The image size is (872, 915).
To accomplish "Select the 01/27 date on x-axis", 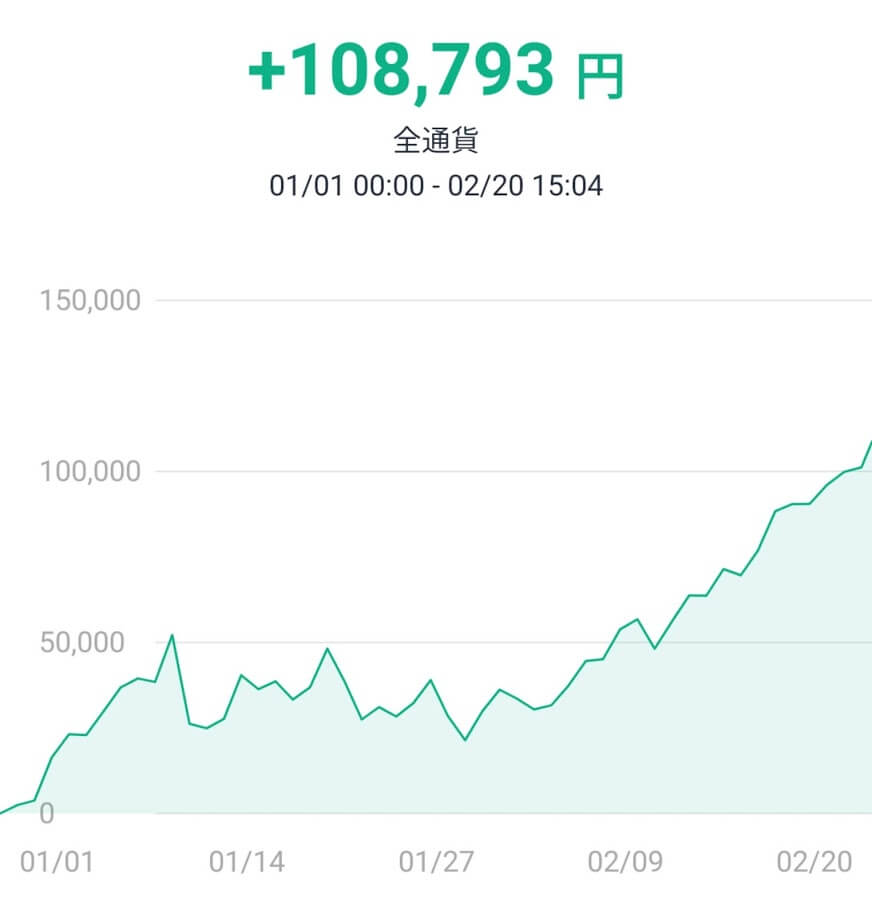I will coord(436,862).
